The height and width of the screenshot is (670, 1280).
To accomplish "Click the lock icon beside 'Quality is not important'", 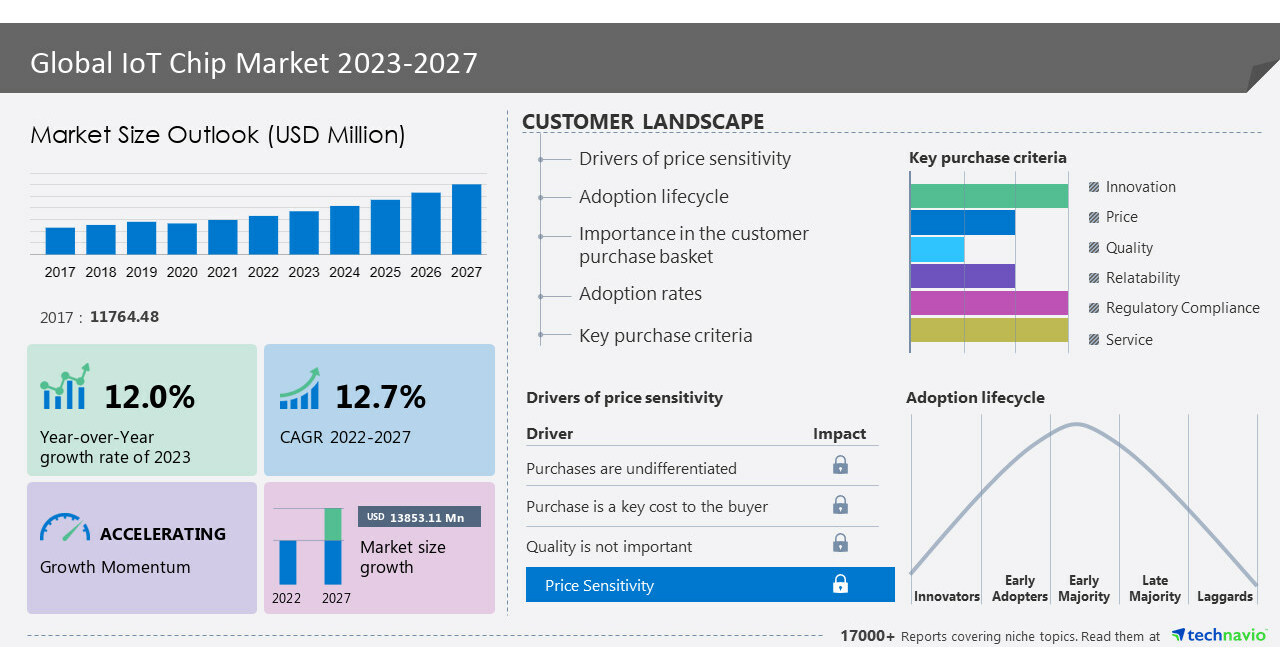I will coord(840,543).
